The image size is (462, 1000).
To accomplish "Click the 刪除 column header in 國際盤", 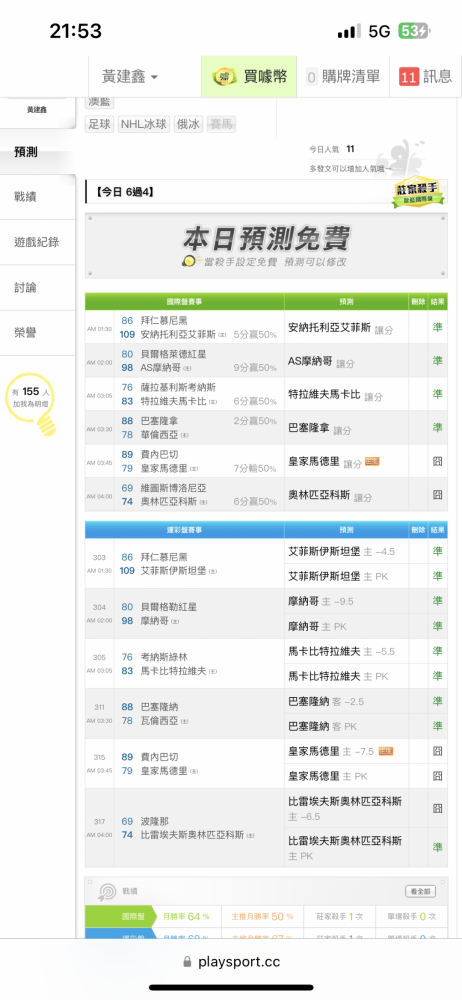I will (x=418, y=301).
